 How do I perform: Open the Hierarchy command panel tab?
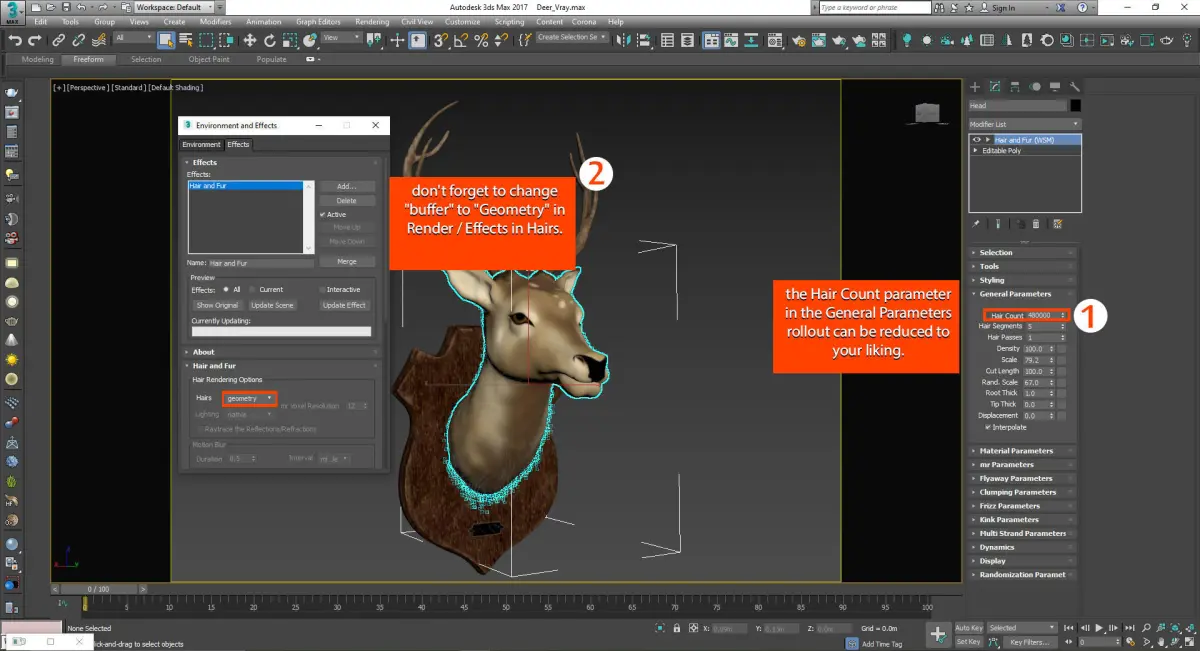click(1015, 87)
